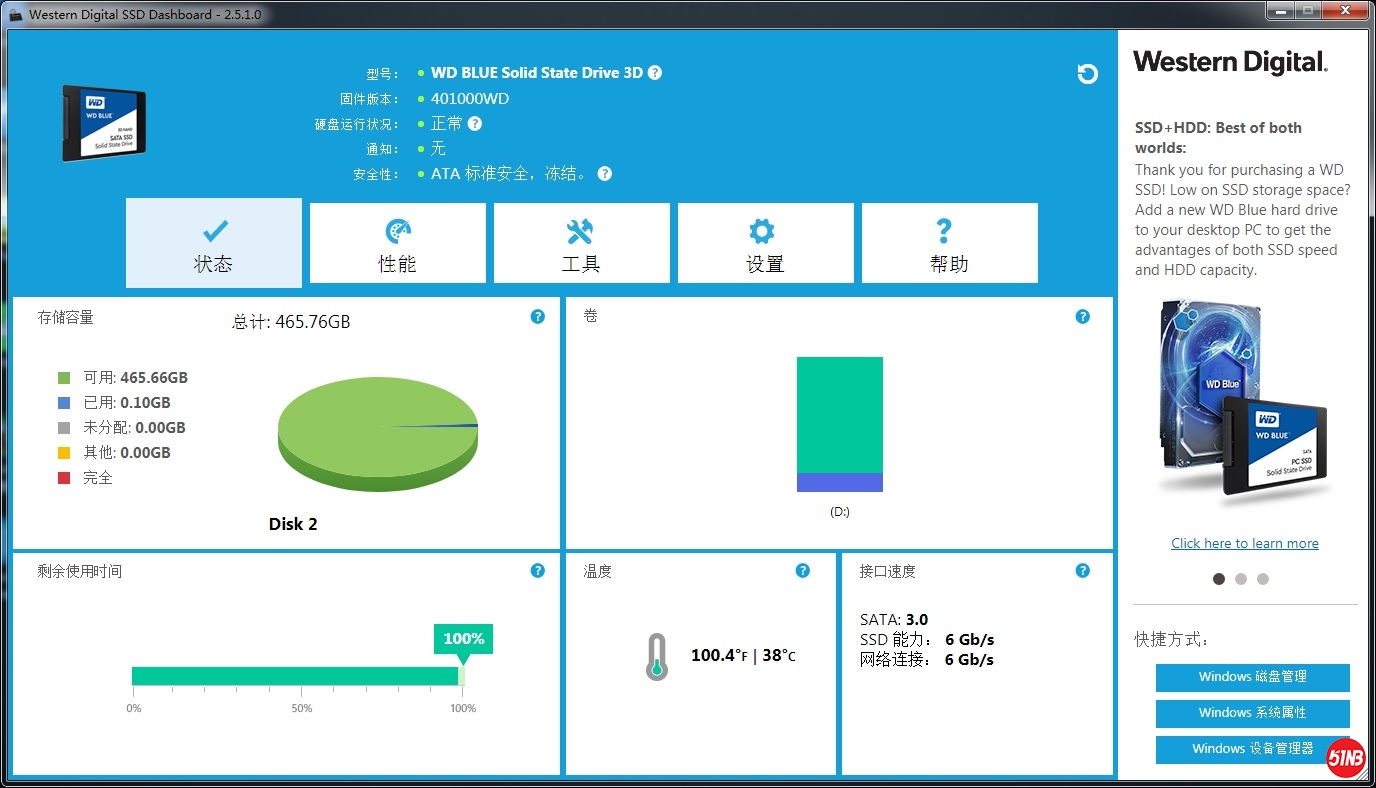This screenshot has width=1376, height=788.
Task: Click help icon beside ATA security status
Action: (604, 174)
